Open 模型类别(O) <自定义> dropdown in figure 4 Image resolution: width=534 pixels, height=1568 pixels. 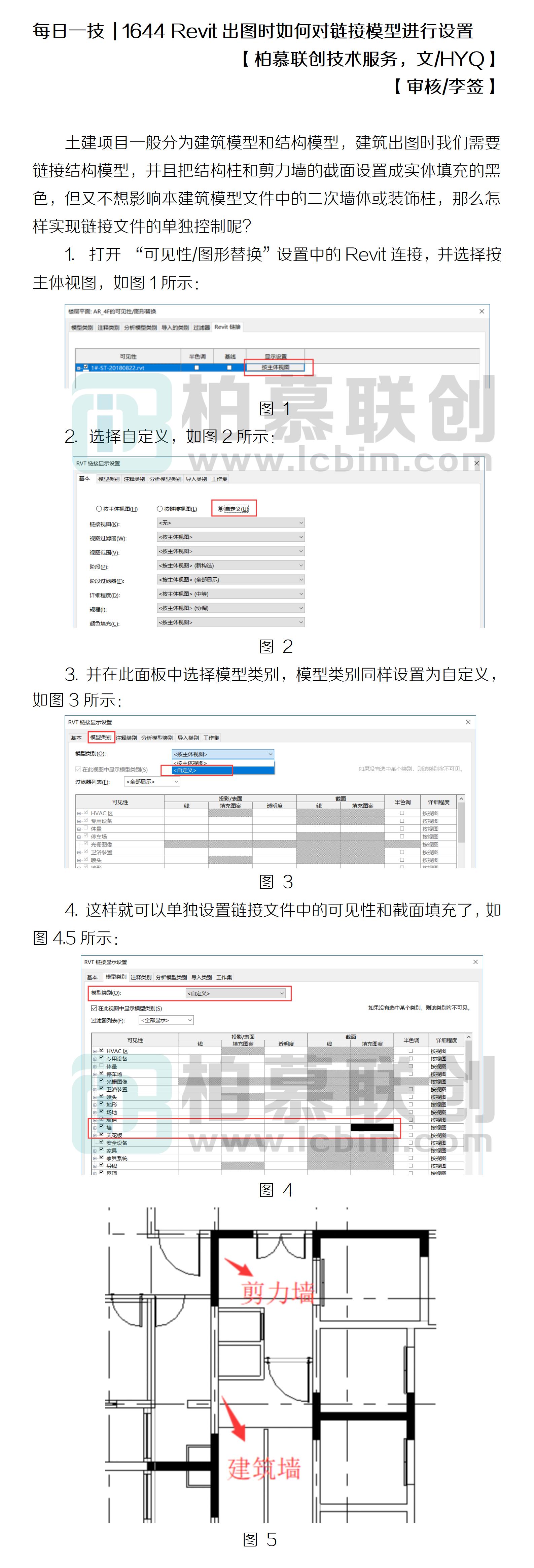[x=236, y=993]
